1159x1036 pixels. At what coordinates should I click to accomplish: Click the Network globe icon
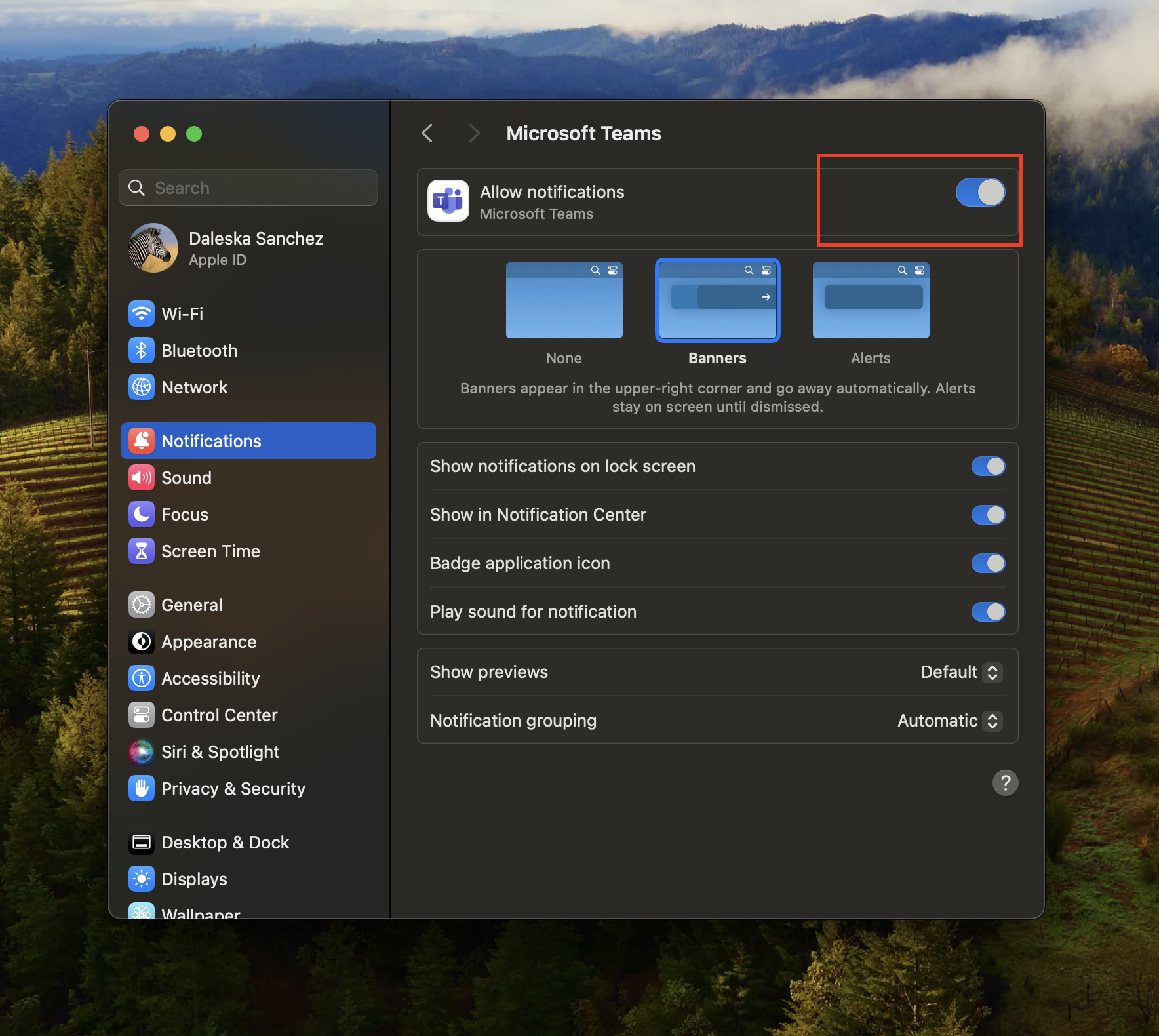[x=142, y=387]
